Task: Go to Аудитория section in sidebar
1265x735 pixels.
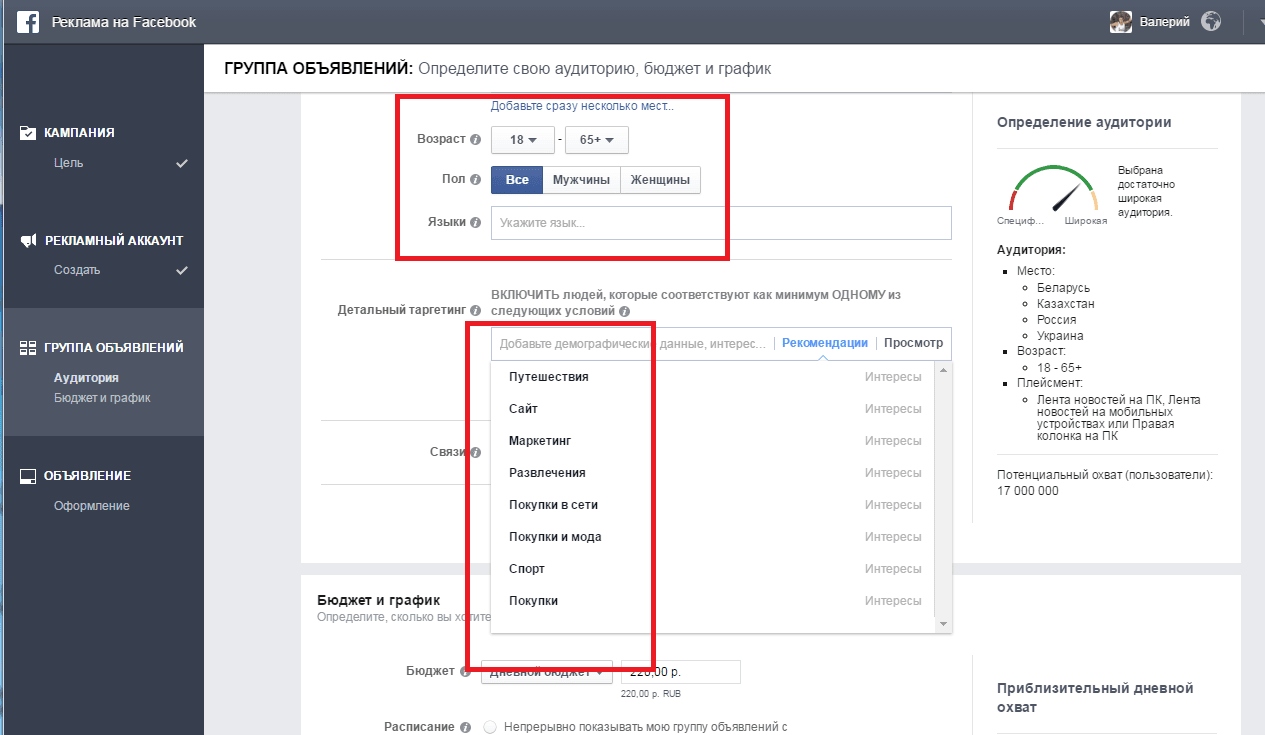Action: pos(86,378)
